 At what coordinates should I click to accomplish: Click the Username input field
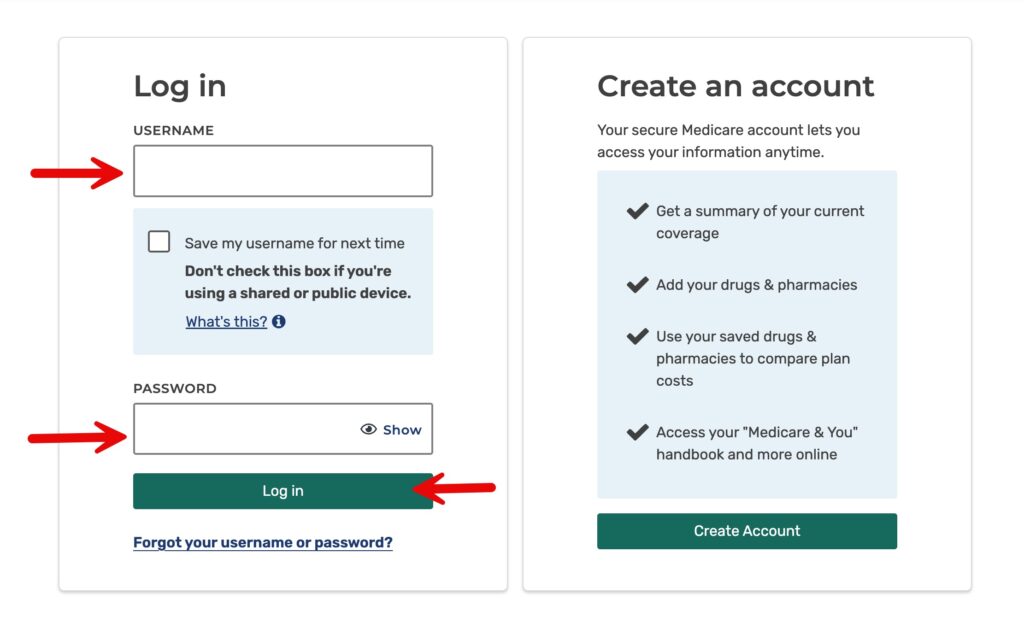282,171
